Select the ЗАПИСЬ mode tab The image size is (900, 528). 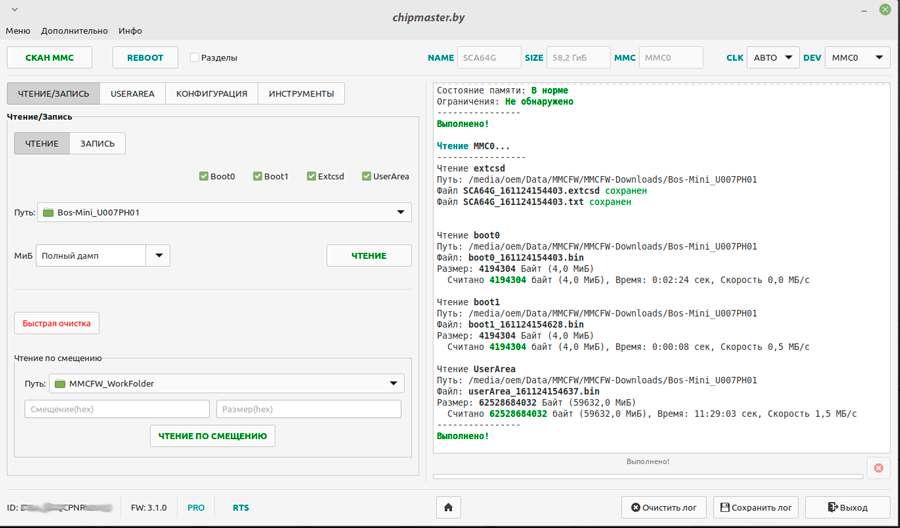(98, 143)
